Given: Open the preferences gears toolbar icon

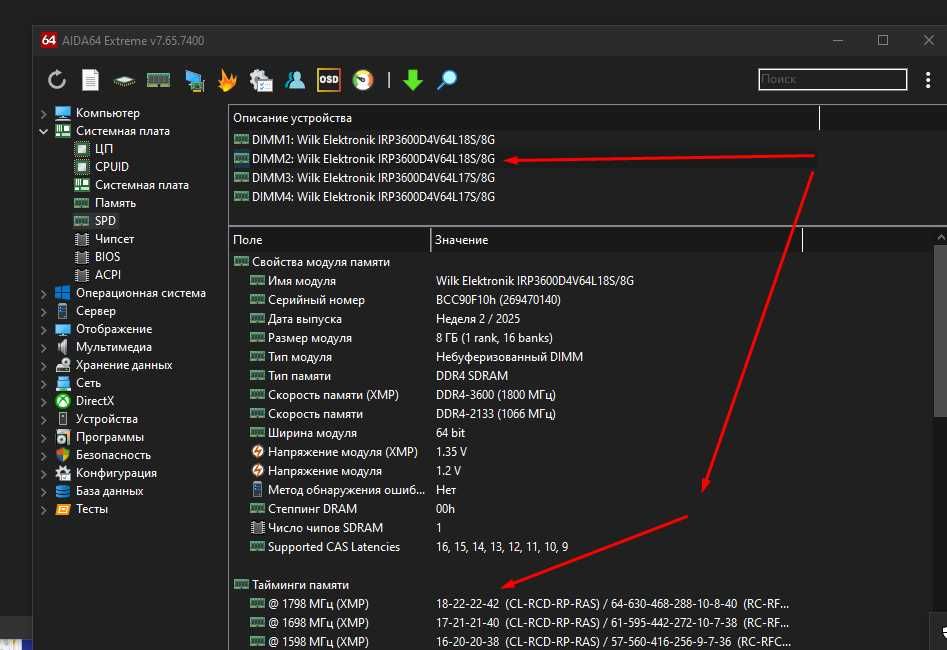Looking at the screenshot, I should (x=261, y=80).
